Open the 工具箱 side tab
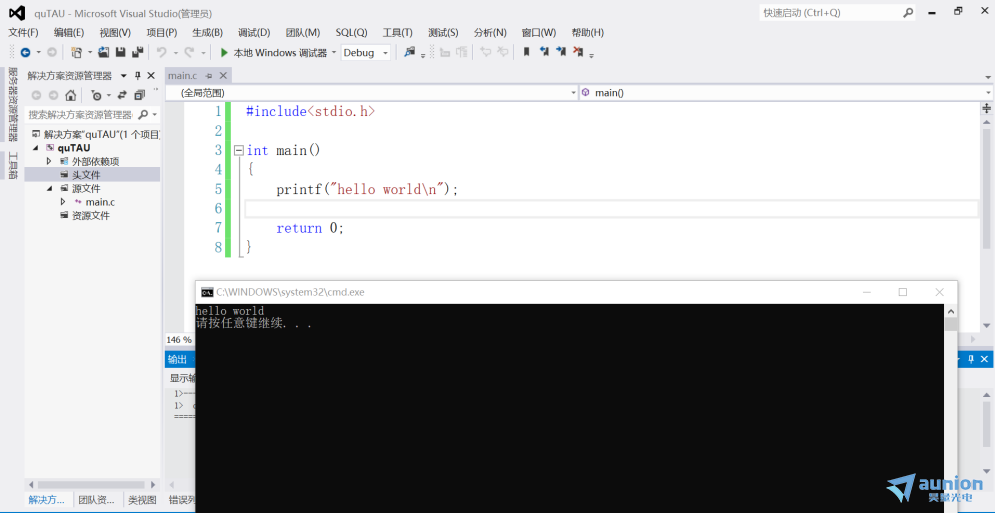This screenshot has width=995, height=513. [13, 166]
